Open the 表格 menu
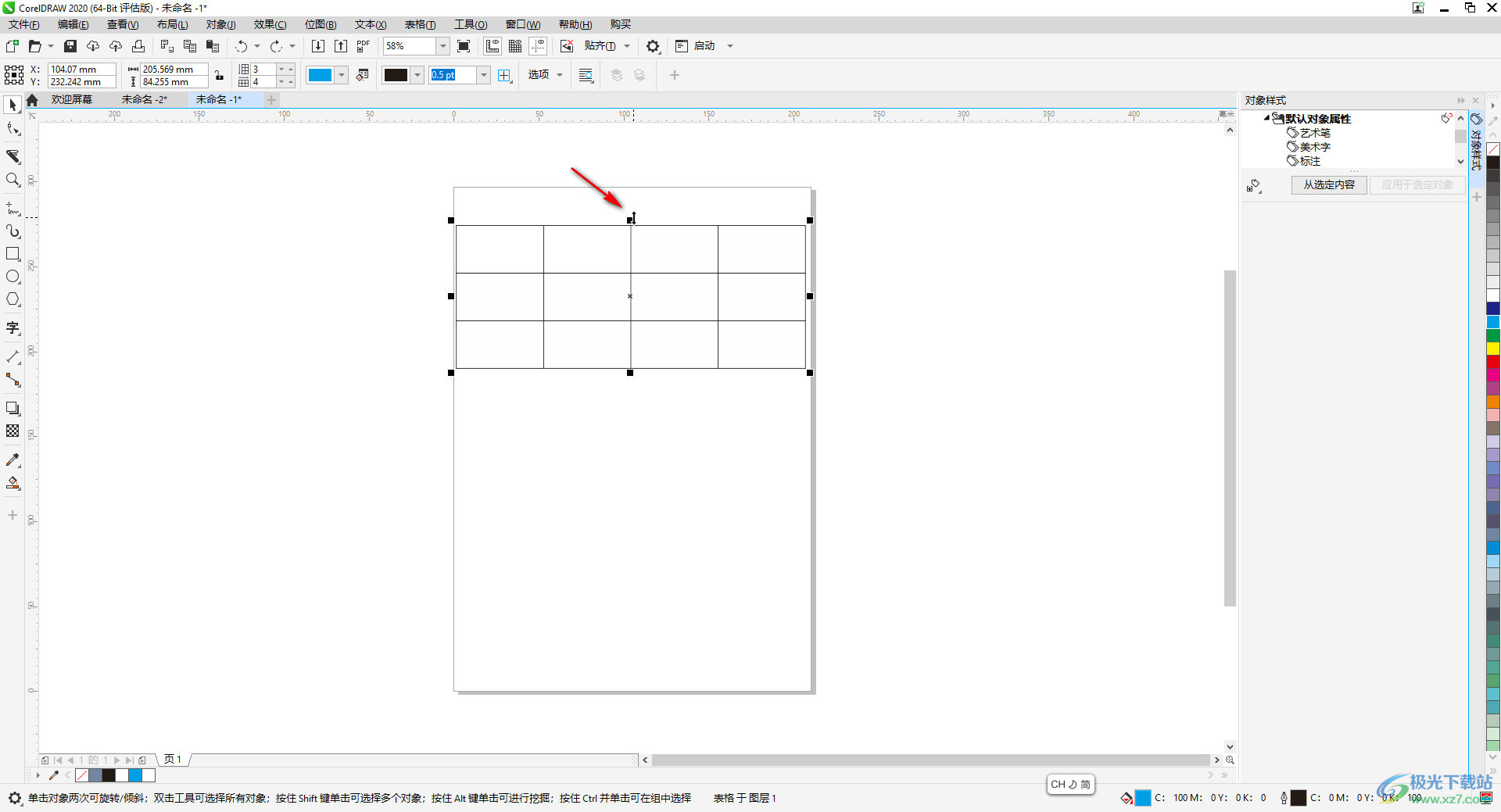This screenshot has height=812, width=1501. click(x=420, y=25)
